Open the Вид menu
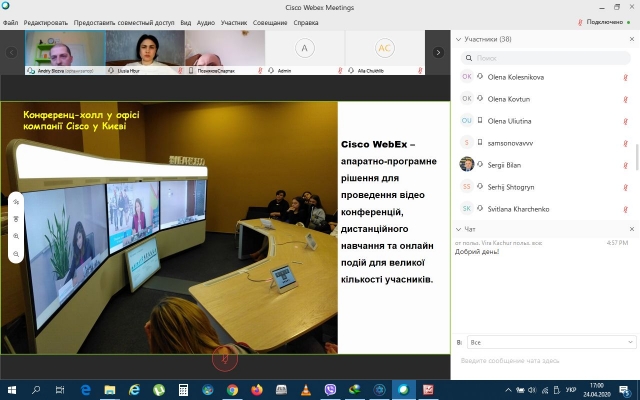The image size is (640, 400). (x=186, y=23)
